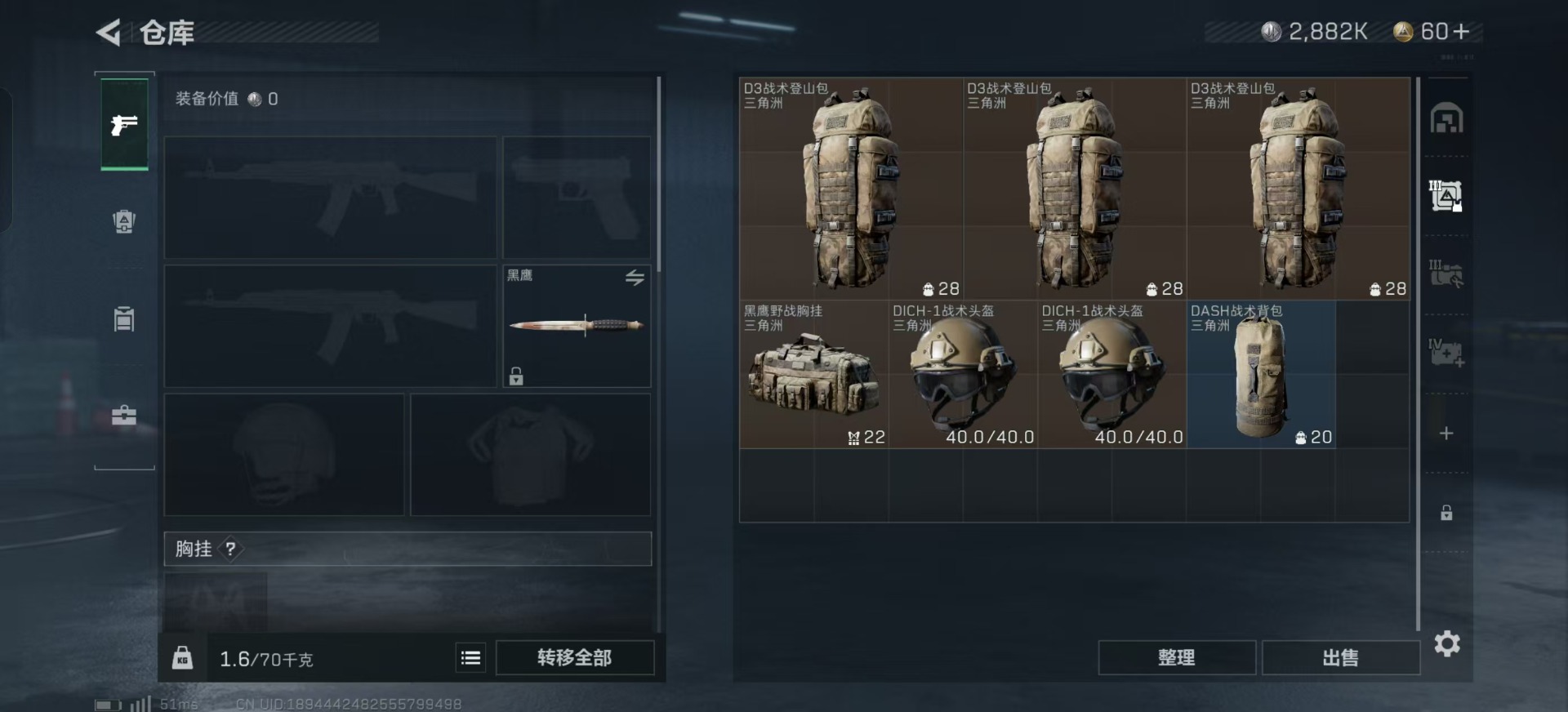The width and height of the screenshot is (1568, 712).
Task: Toggle swap arrows on the 黑鹰 knife slot
Action: pyautogui.click(x=635, y=278)
